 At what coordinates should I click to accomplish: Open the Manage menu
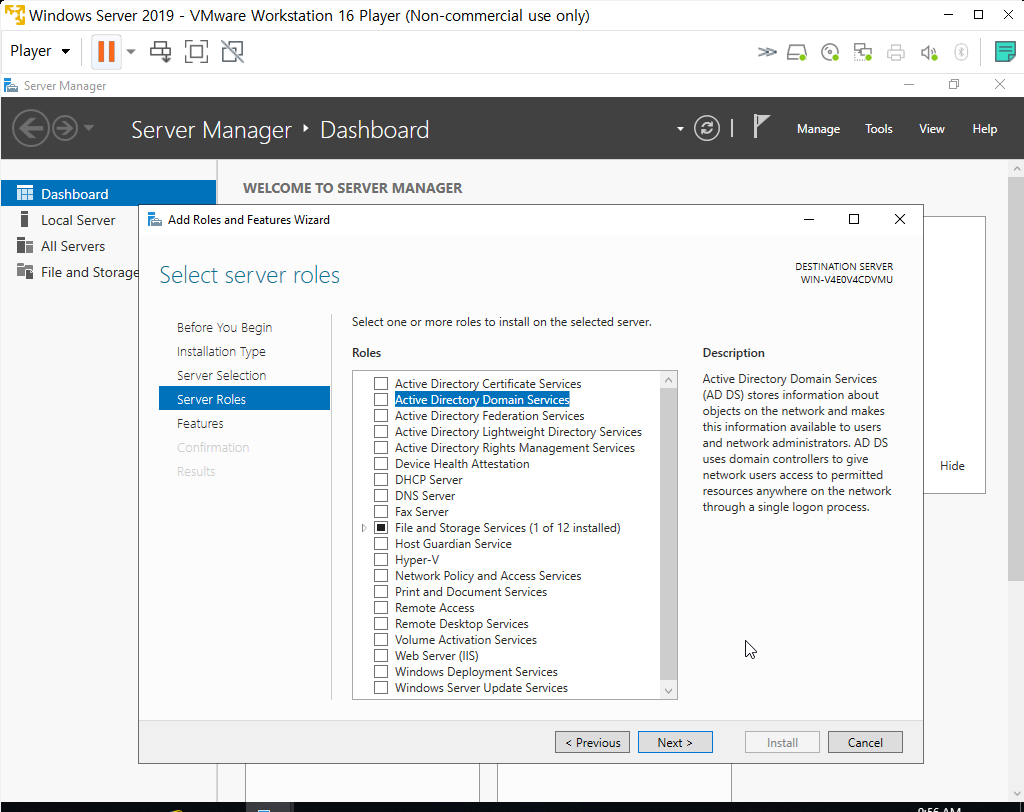(818, 129)
